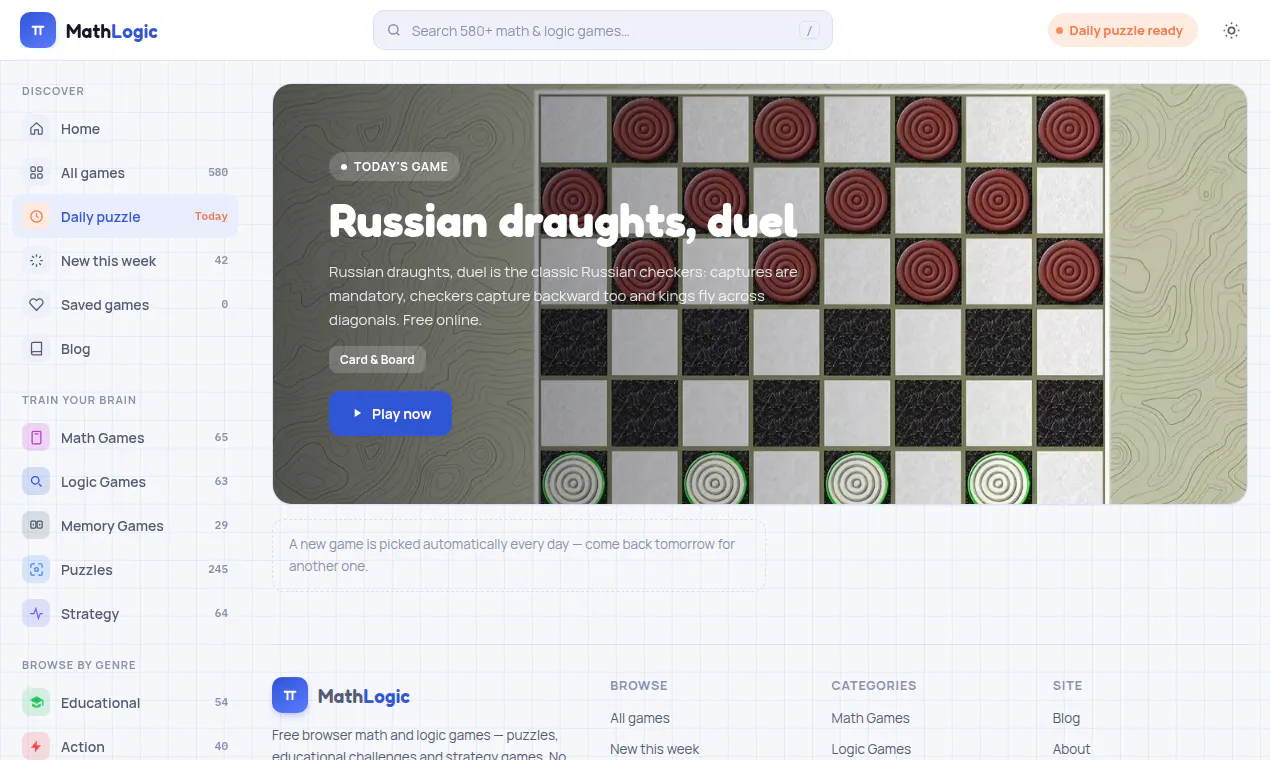Screen dimensions: 1270x760
Task: Open New this week in sidebar
Action: click(125, 261)
